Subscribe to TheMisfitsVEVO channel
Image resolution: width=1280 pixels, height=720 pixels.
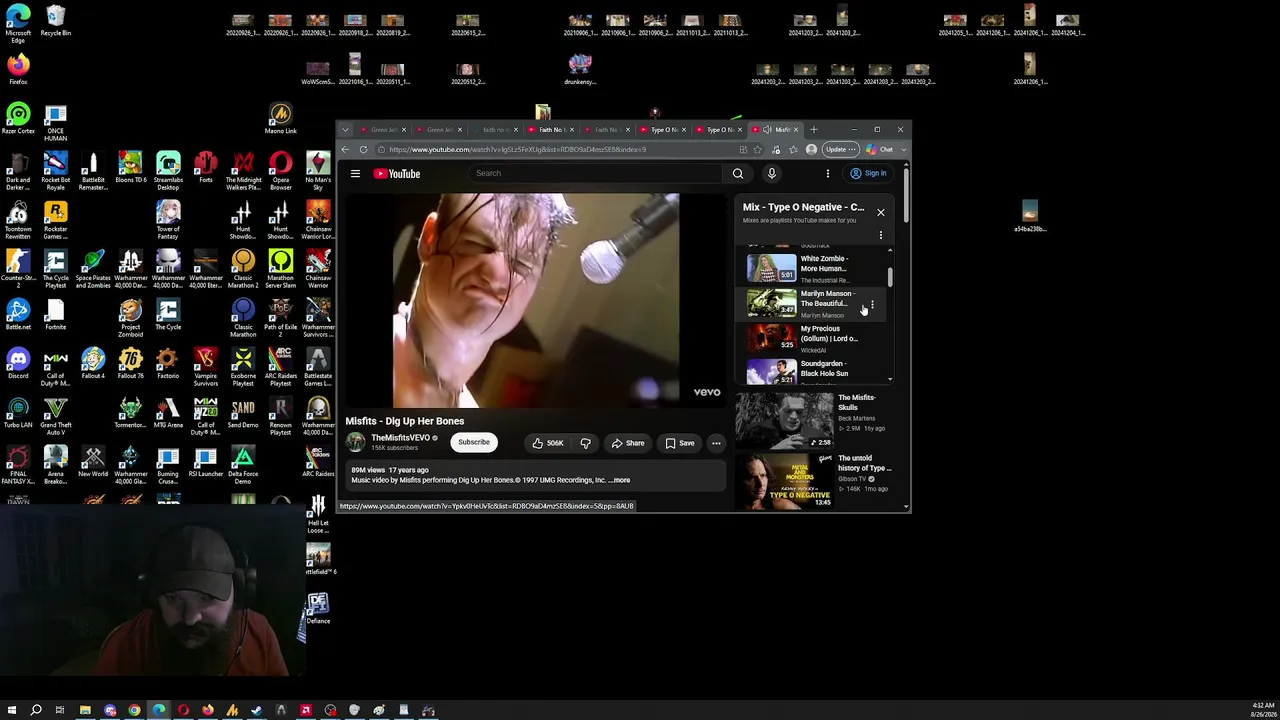474,442
